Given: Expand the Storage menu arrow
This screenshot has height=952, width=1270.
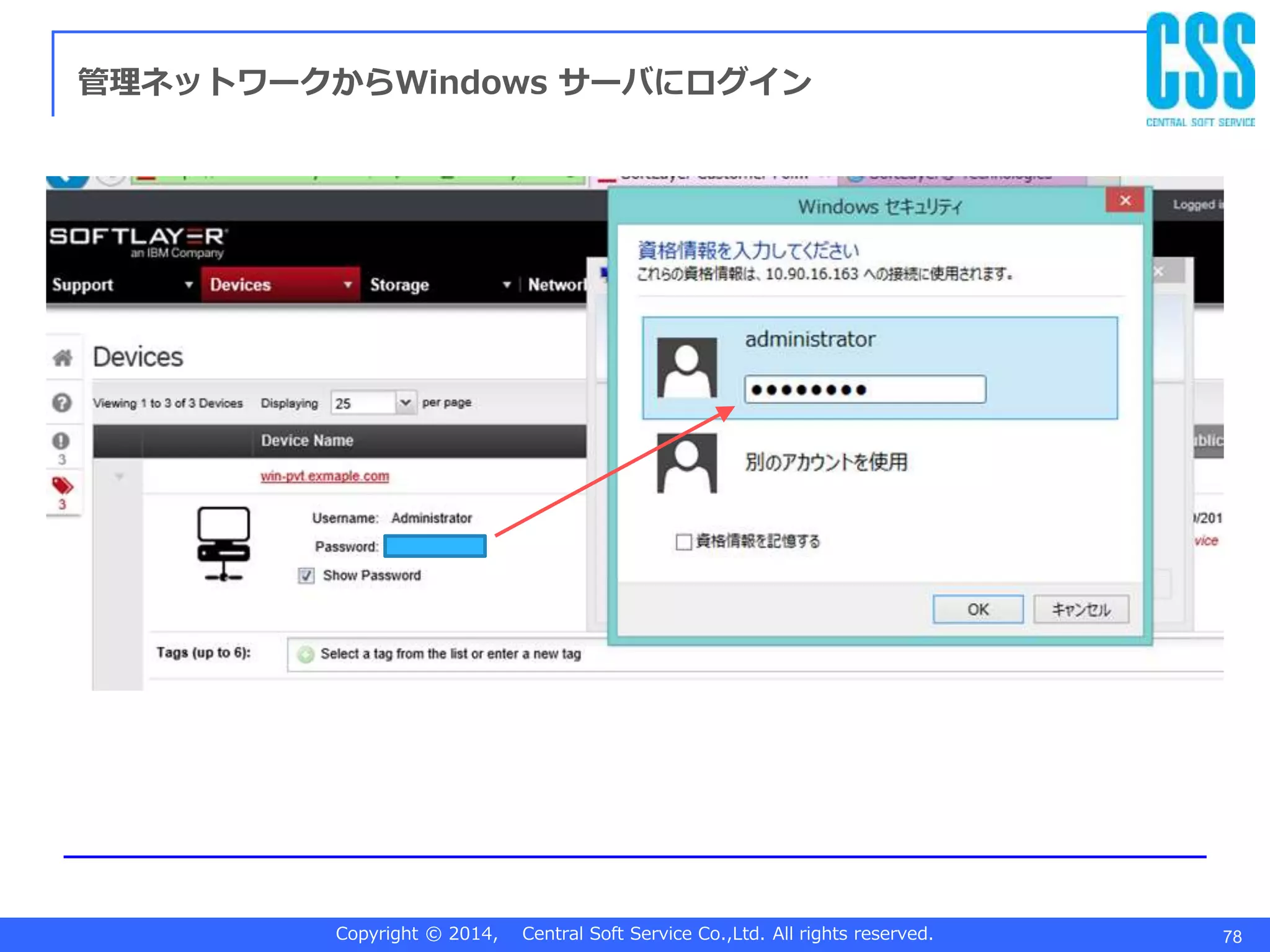Looking at the screenshot, I should click(507, 284).
